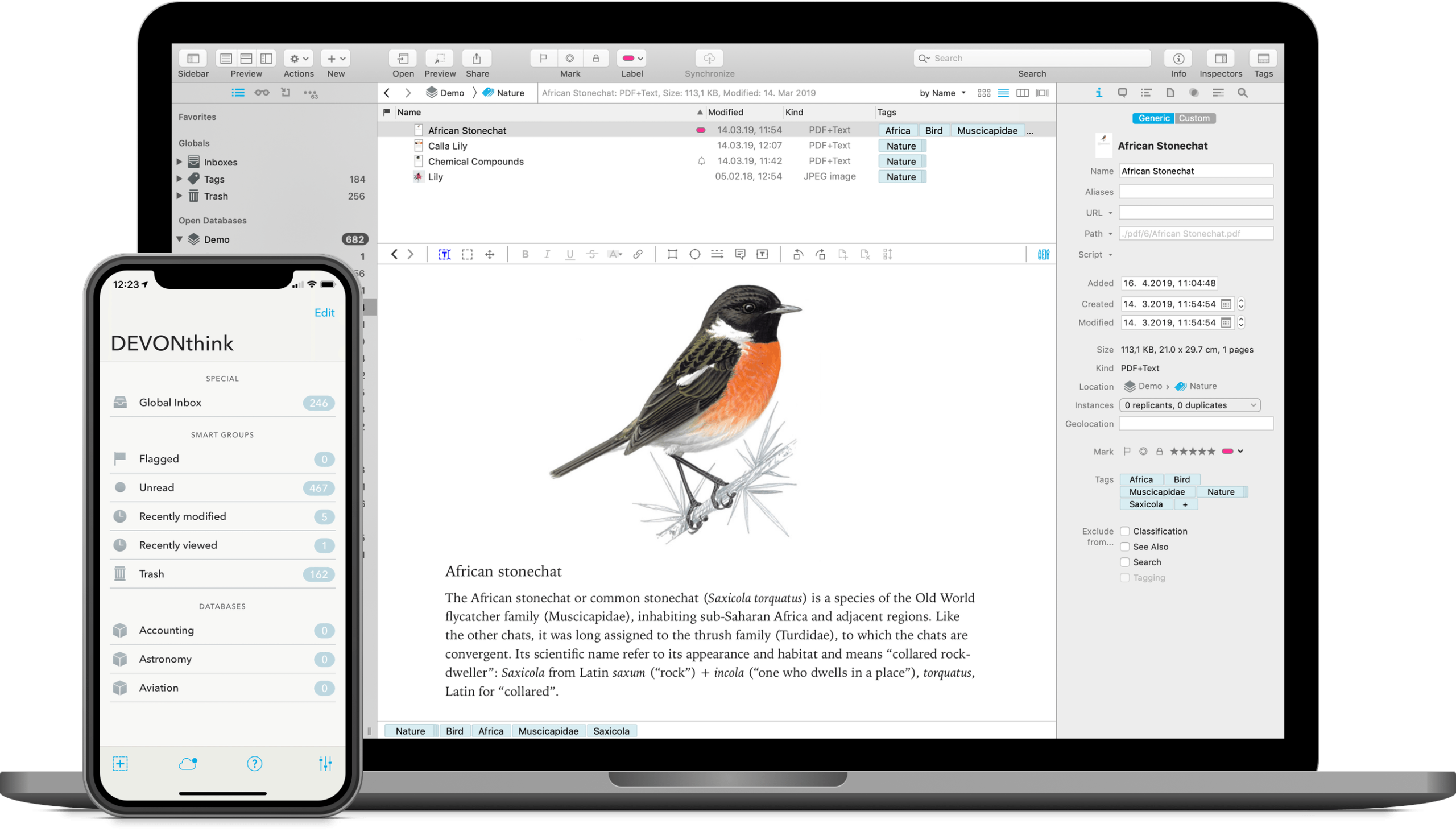Screen dimensions: 1456x832
Task: Show the Inspectors panel from toolbar
Action: pos(1221,58)
